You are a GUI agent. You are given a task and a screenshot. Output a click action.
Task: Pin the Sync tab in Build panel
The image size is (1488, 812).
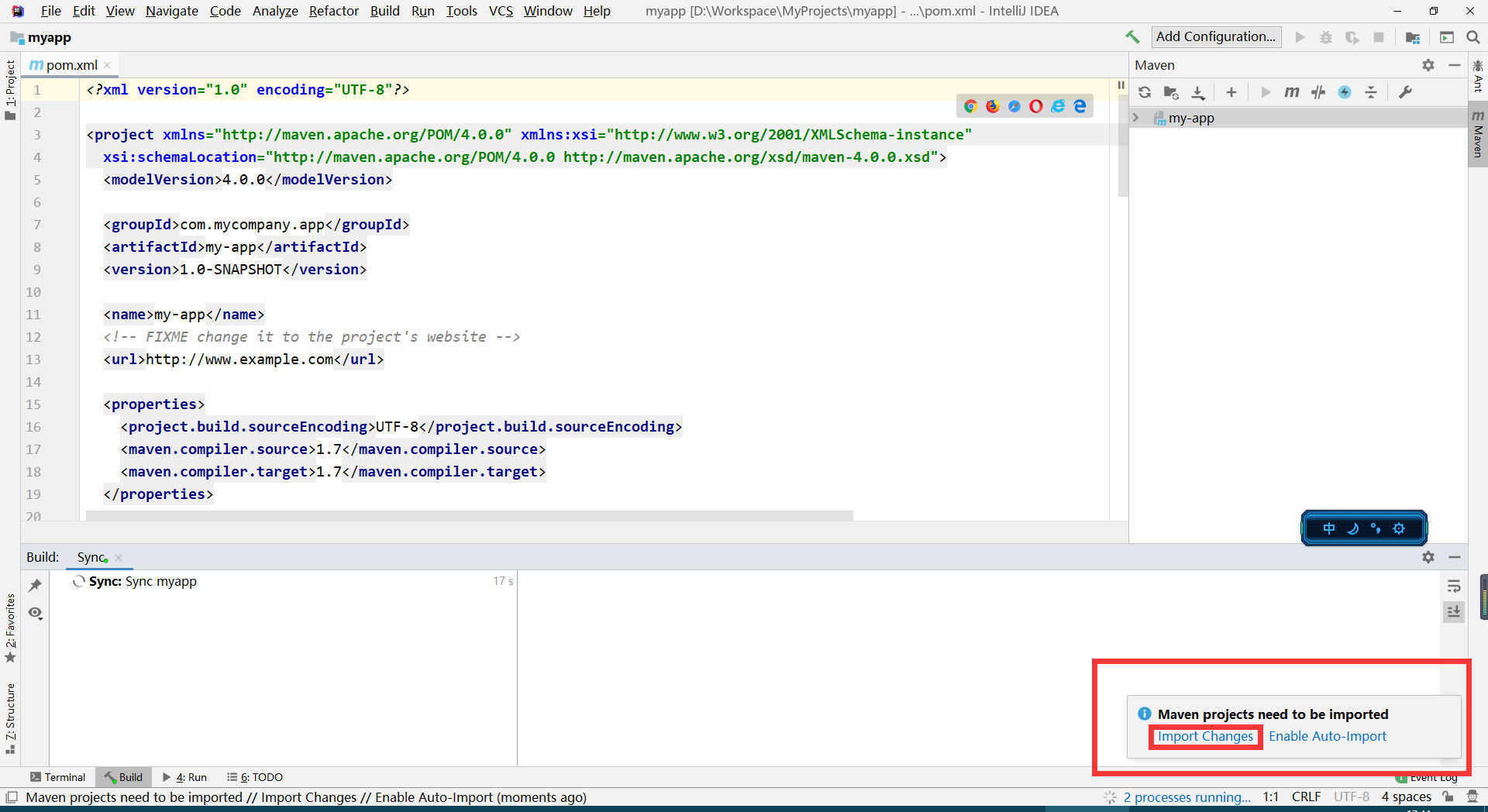click(x=35, y=585)
